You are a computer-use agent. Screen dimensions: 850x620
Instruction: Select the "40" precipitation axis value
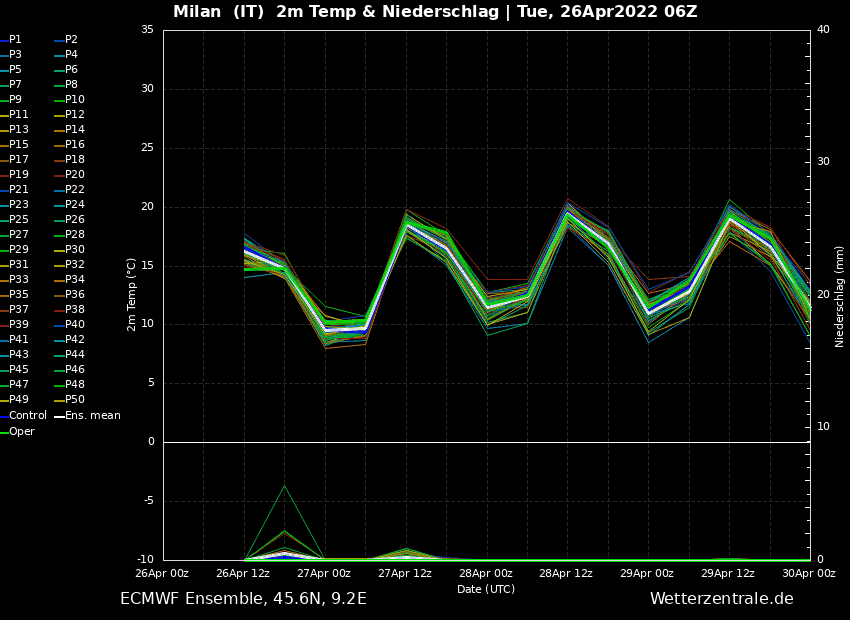tap(823, 30)
